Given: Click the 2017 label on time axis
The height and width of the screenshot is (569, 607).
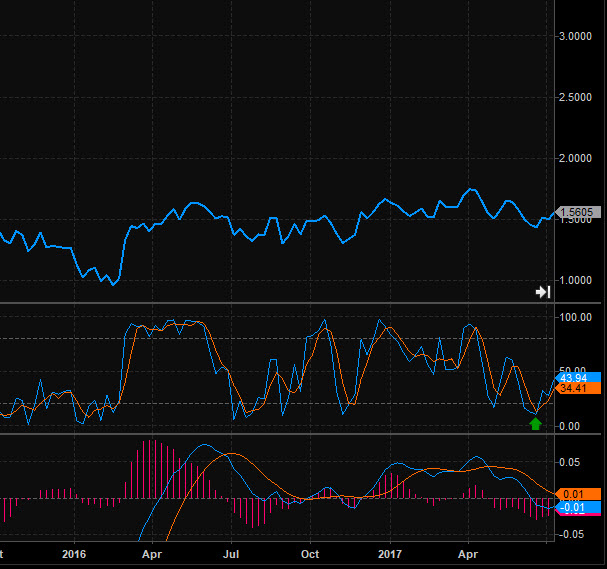Looking at the screenshot, I should pyautogui.click(x=388, y=553).
